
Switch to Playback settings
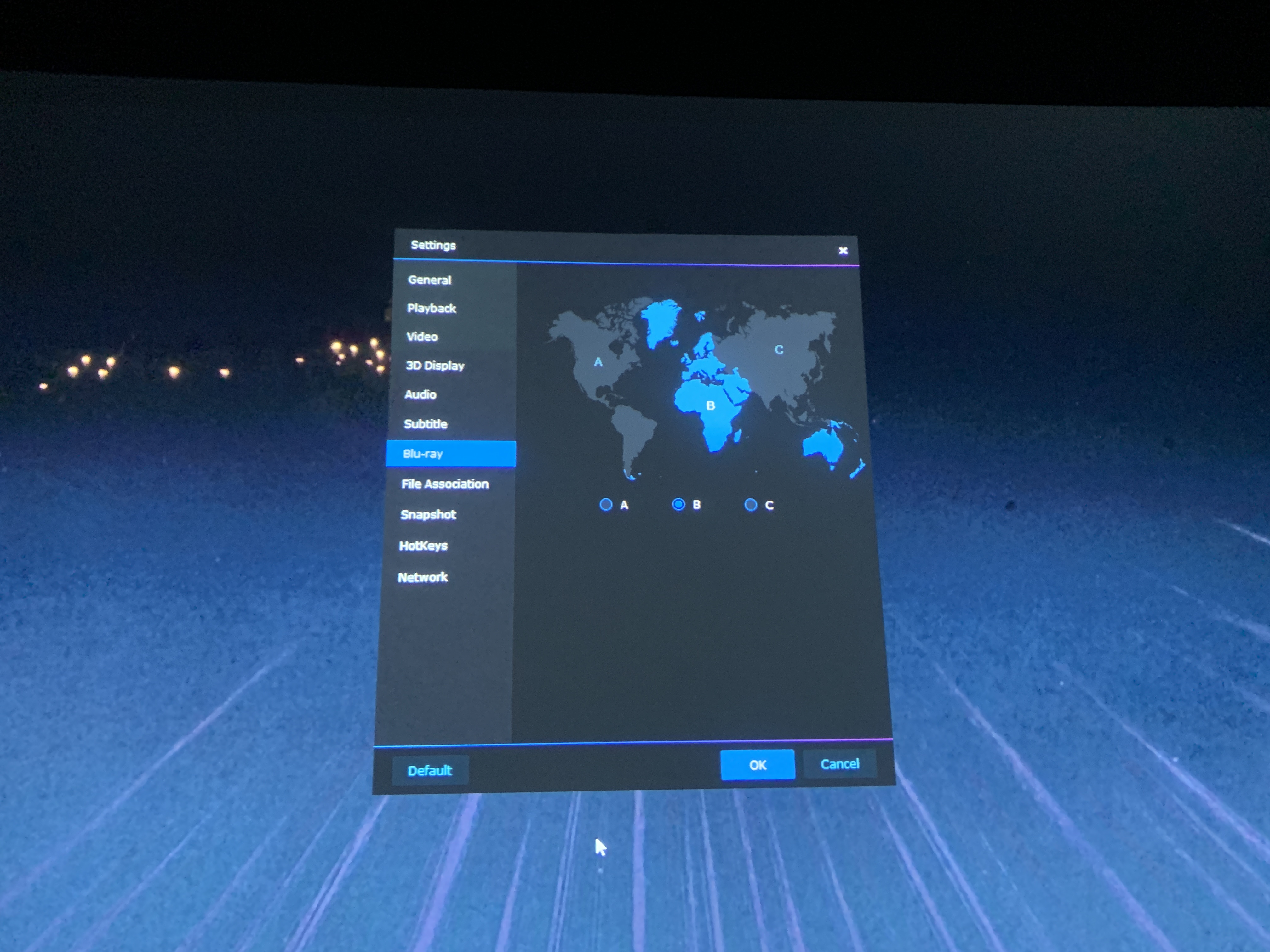[x=431, y=308]
